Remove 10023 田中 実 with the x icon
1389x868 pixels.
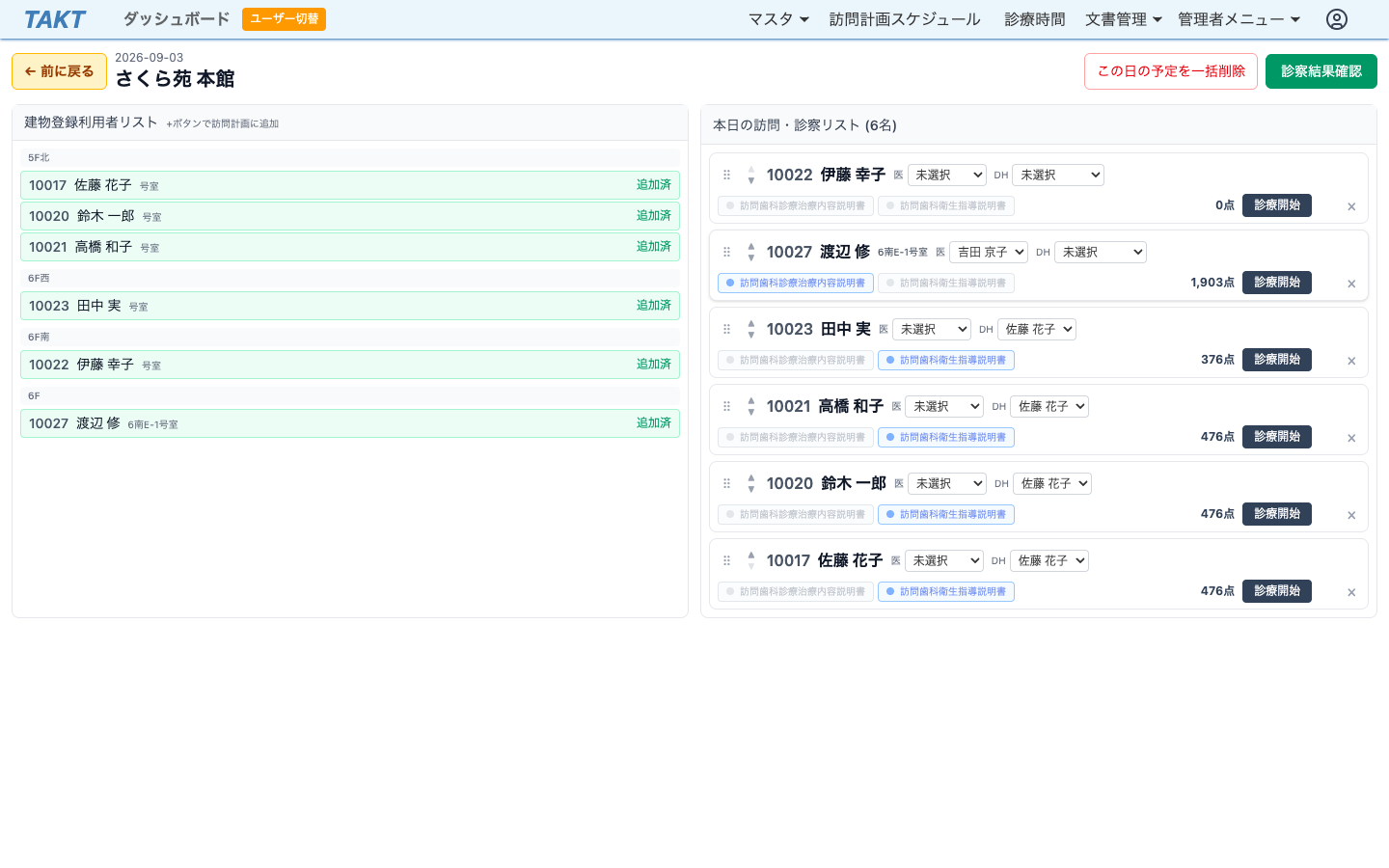click(x=1351, y=361)
